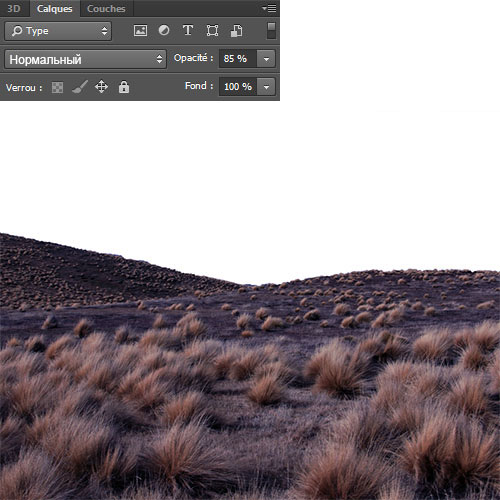Click the Fond label
Image resolution: width=500 pixels, height=500 pixels.
(x=199, y=86)
